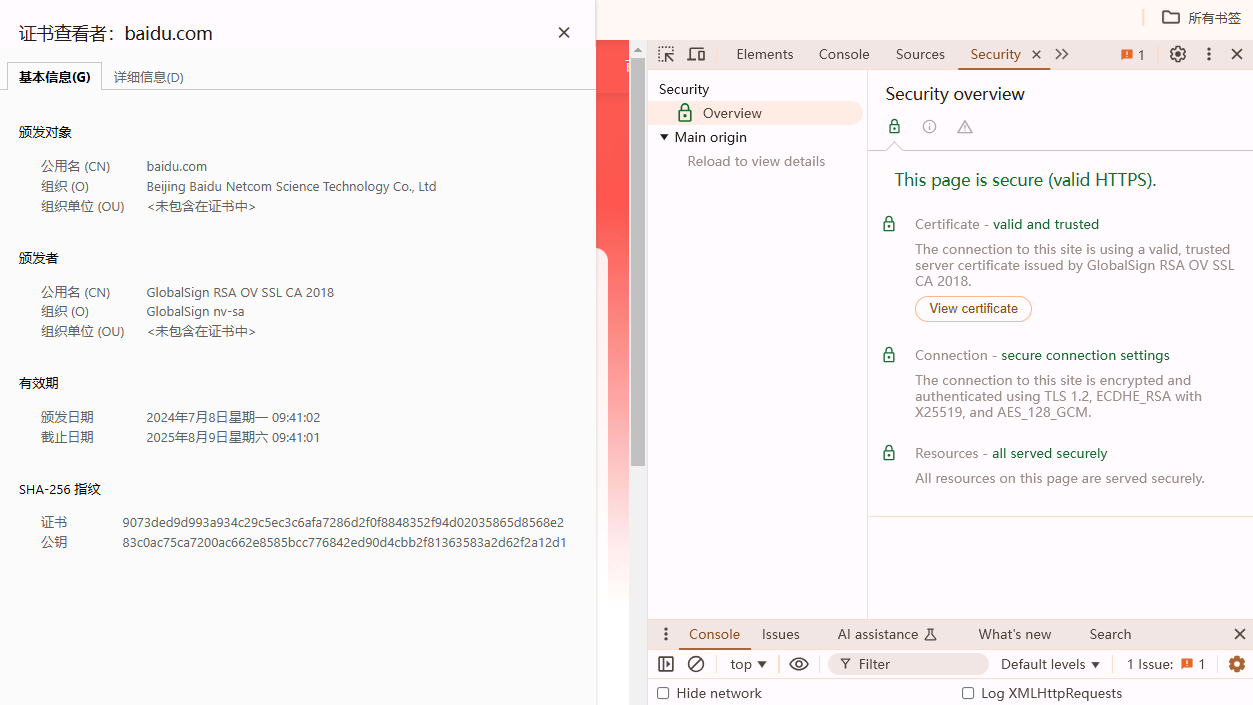1253x705 pixels.
Task: Enable the Hide network checkbox
Action: tap(663, 693)
